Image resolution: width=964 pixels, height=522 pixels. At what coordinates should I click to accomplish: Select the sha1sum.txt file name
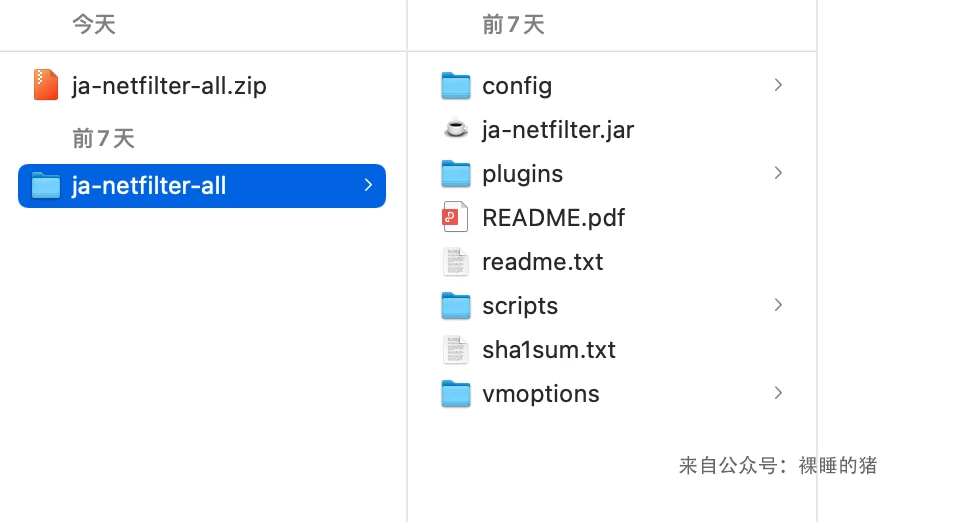click(x=548, y=350)
